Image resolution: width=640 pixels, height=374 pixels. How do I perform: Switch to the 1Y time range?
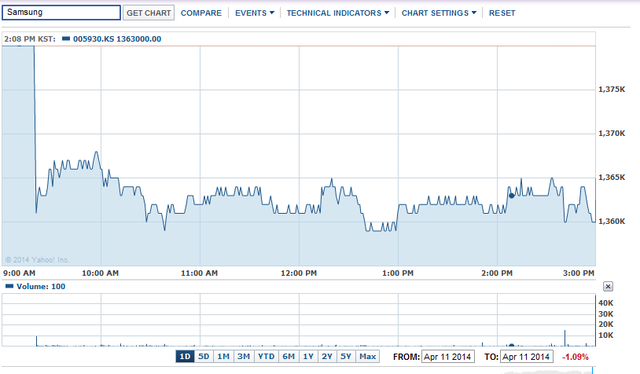point(308,356)
